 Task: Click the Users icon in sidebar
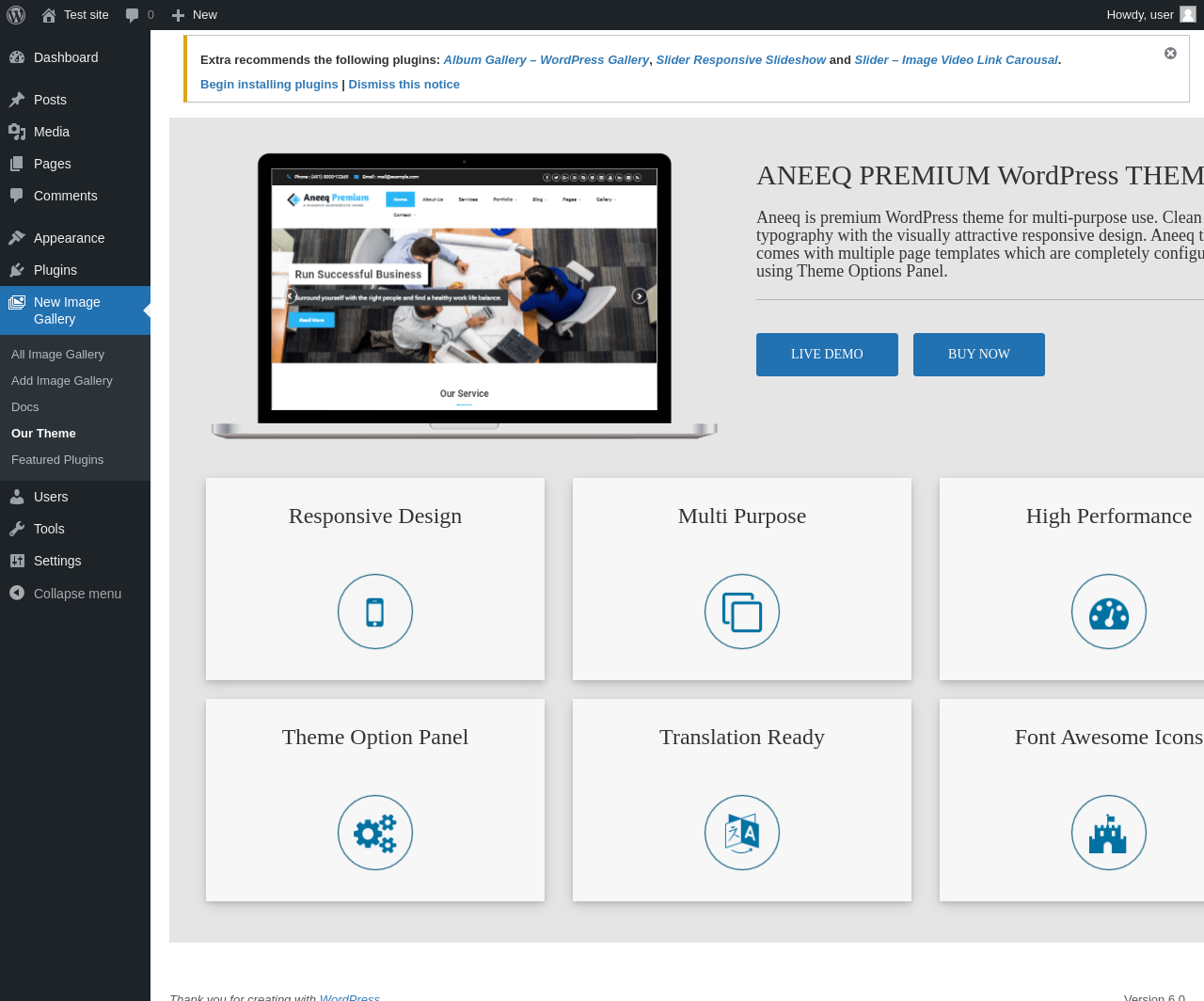tap(17, 497)
